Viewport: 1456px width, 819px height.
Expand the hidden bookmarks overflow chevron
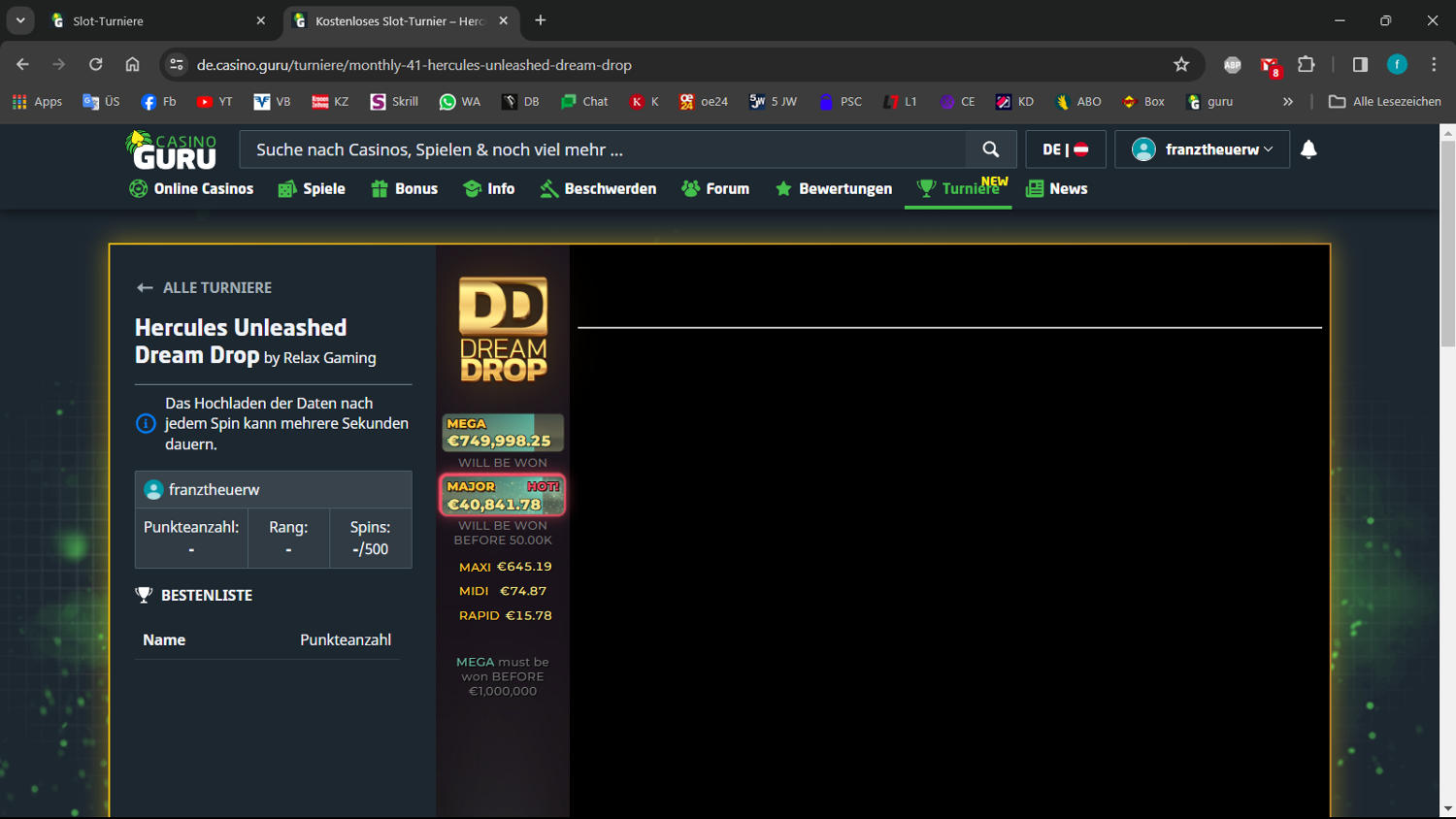tap(1288, 102)
